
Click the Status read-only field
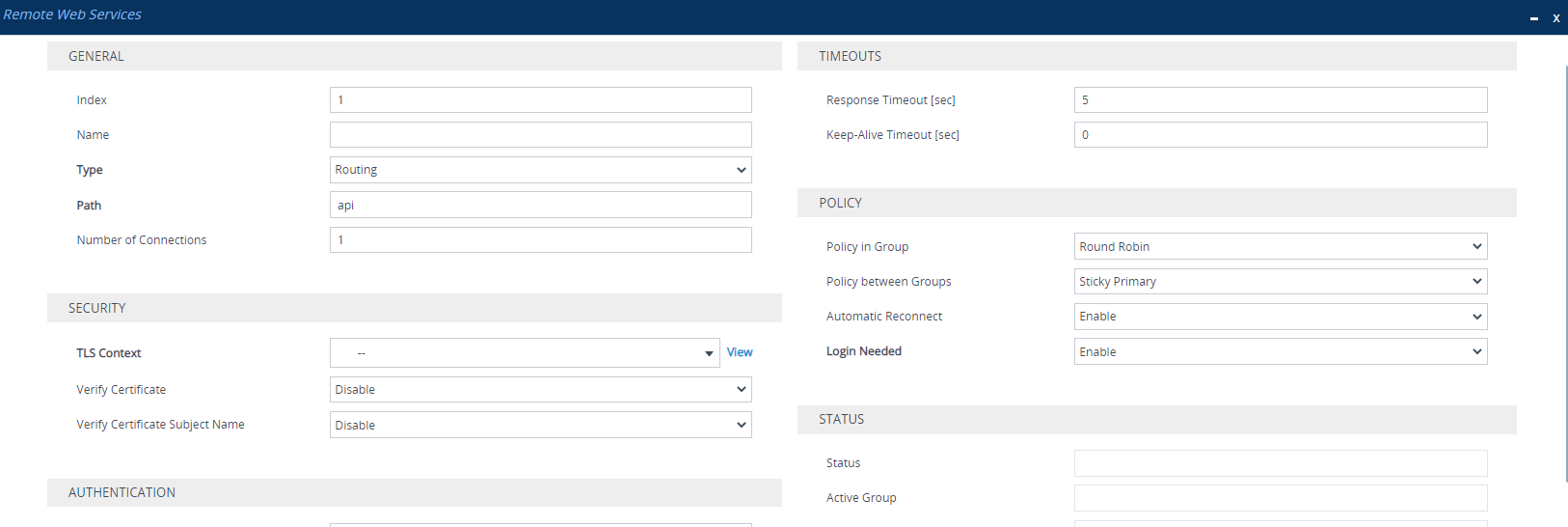pos(1280,463)
